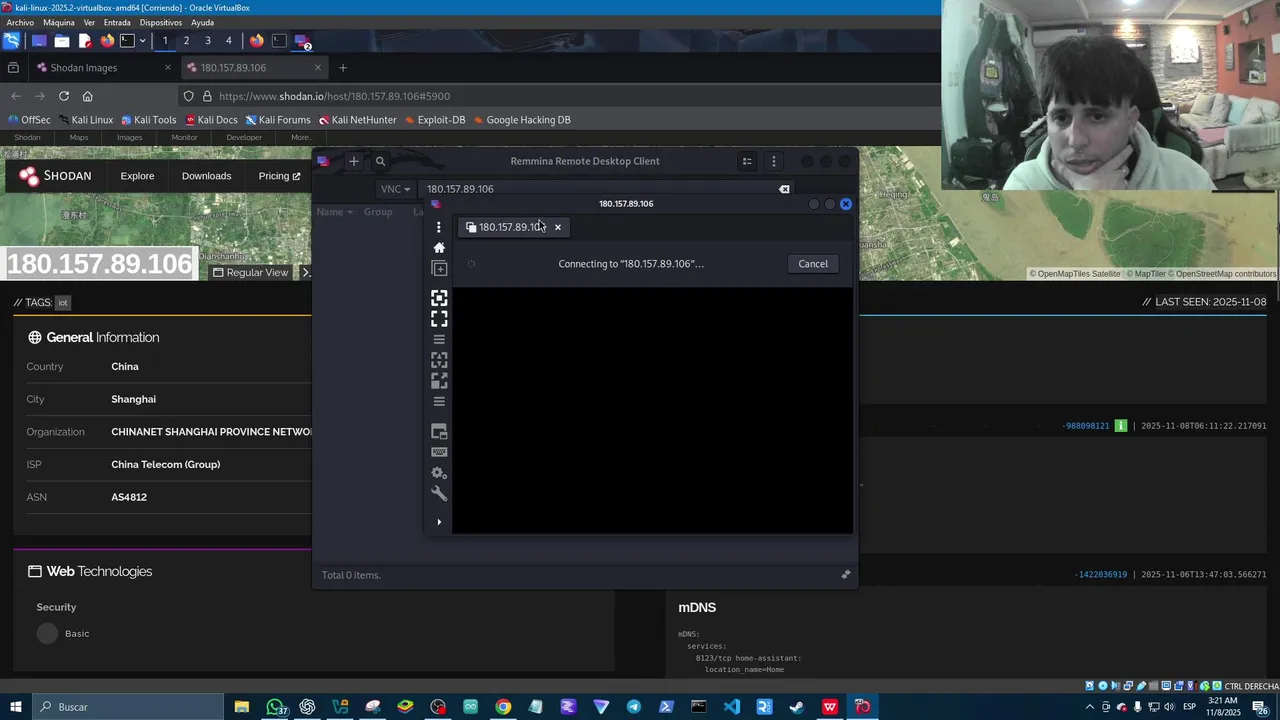Switch to workspace 3 in Kali panel

click(x=207, y=41)
